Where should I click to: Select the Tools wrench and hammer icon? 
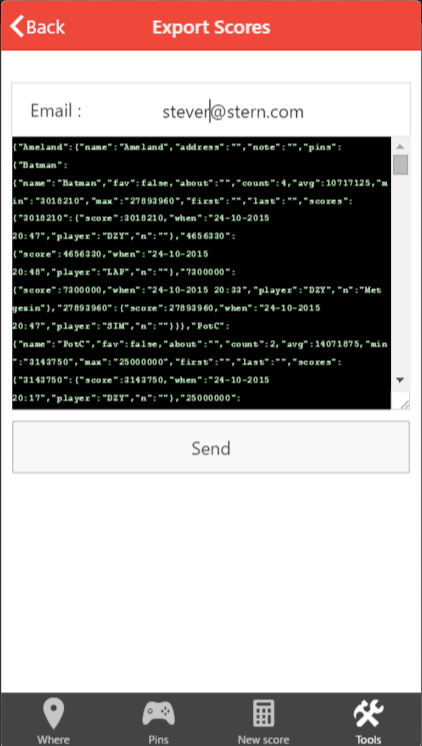coord(368,714)
